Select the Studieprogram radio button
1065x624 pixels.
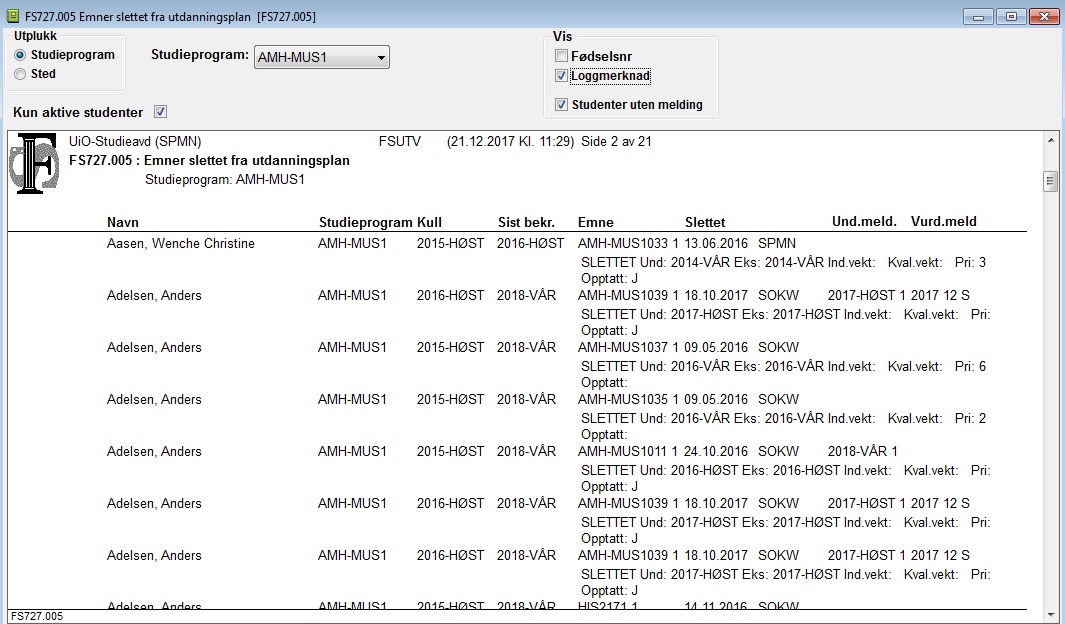click(20, 55)
